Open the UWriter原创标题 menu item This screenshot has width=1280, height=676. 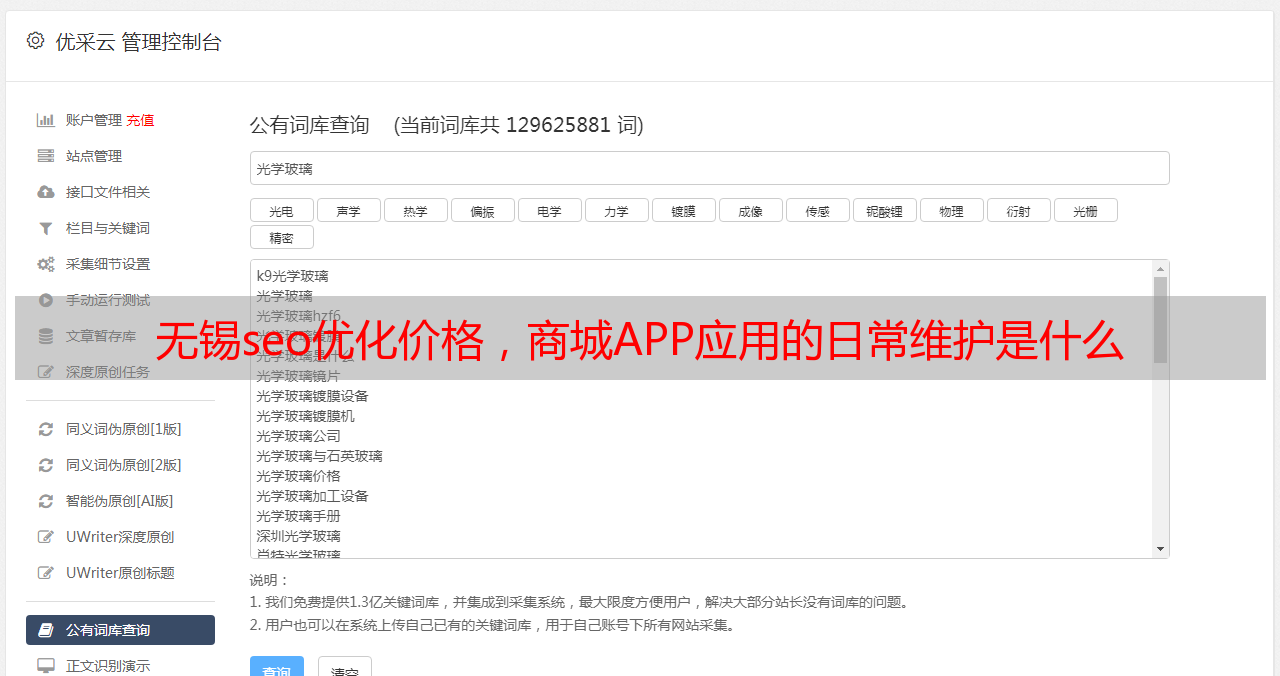[120, 573]
